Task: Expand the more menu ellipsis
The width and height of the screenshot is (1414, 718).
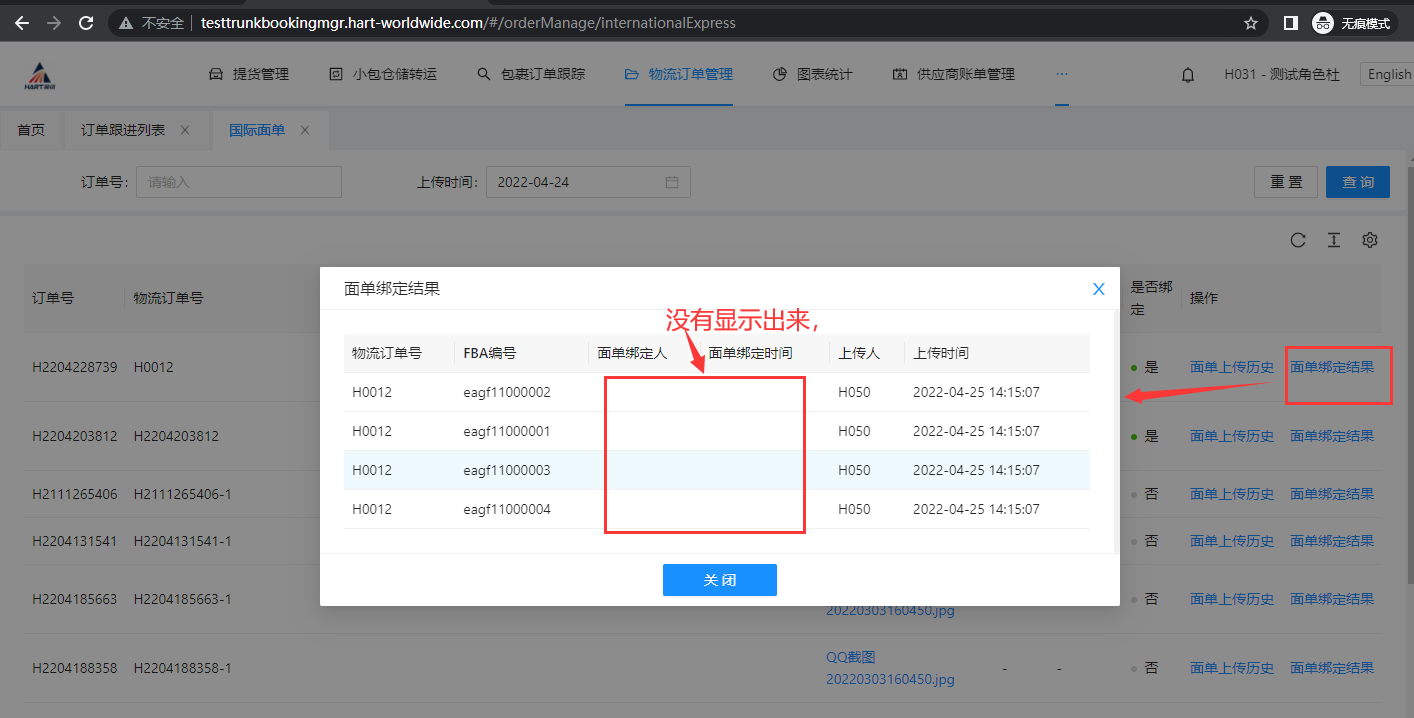Action: point(1061,74)
